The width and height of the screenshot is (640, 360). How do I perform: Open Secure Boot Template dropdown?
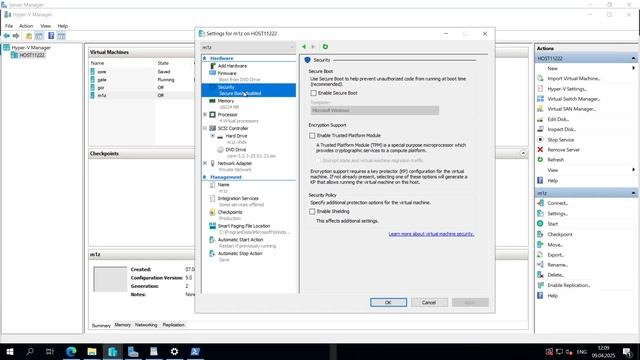coord(375,111)
